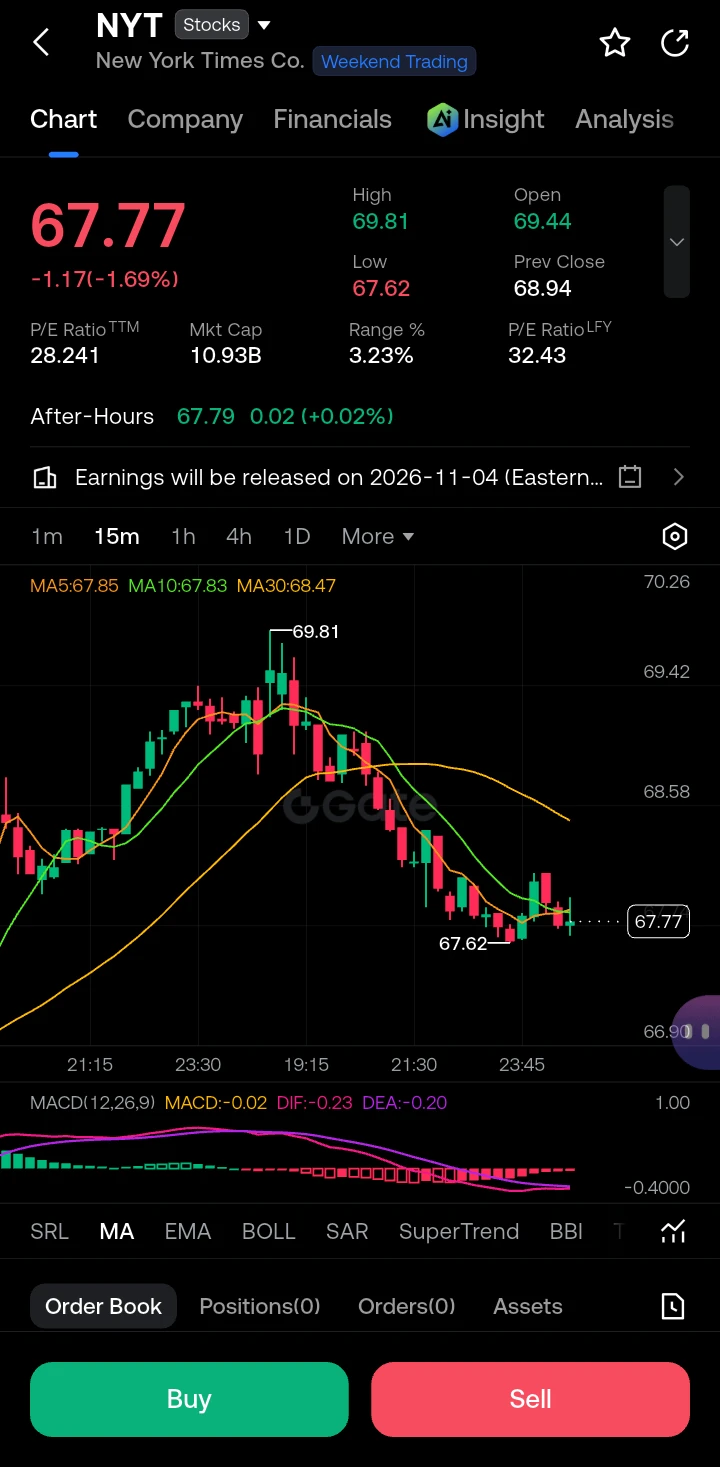Tap the Weekend Trading badge
The image size is (720, 1467).
coord(394,61)
